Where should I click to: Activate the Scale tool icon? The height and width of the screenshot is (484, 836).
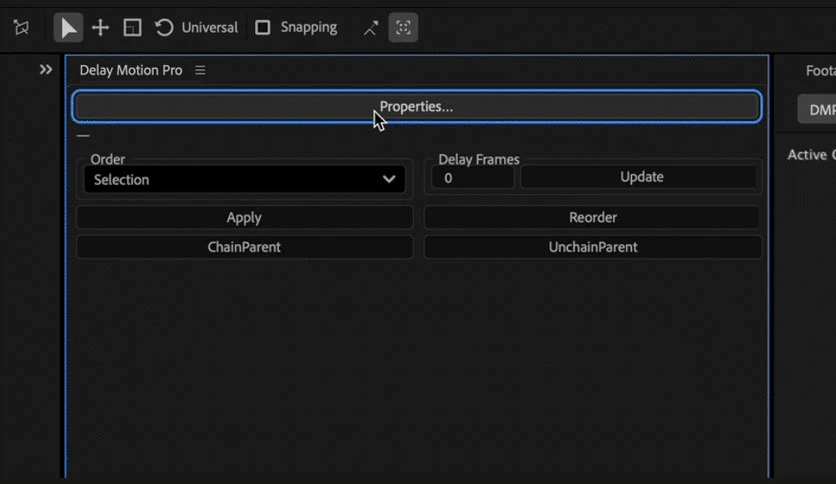[132, 28]
